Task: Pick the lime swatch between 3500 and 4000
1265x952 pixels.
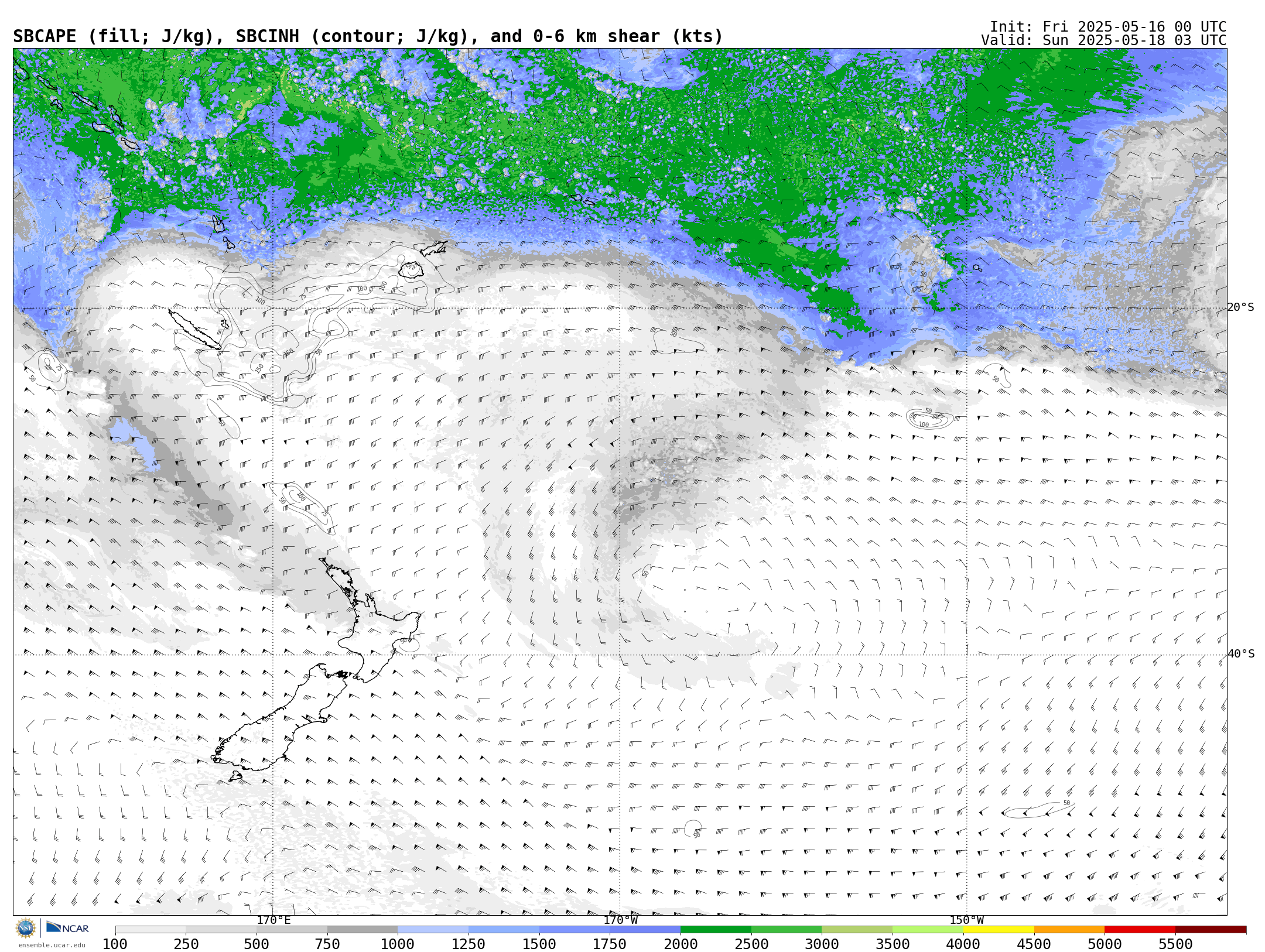Action: pos(928,930)
